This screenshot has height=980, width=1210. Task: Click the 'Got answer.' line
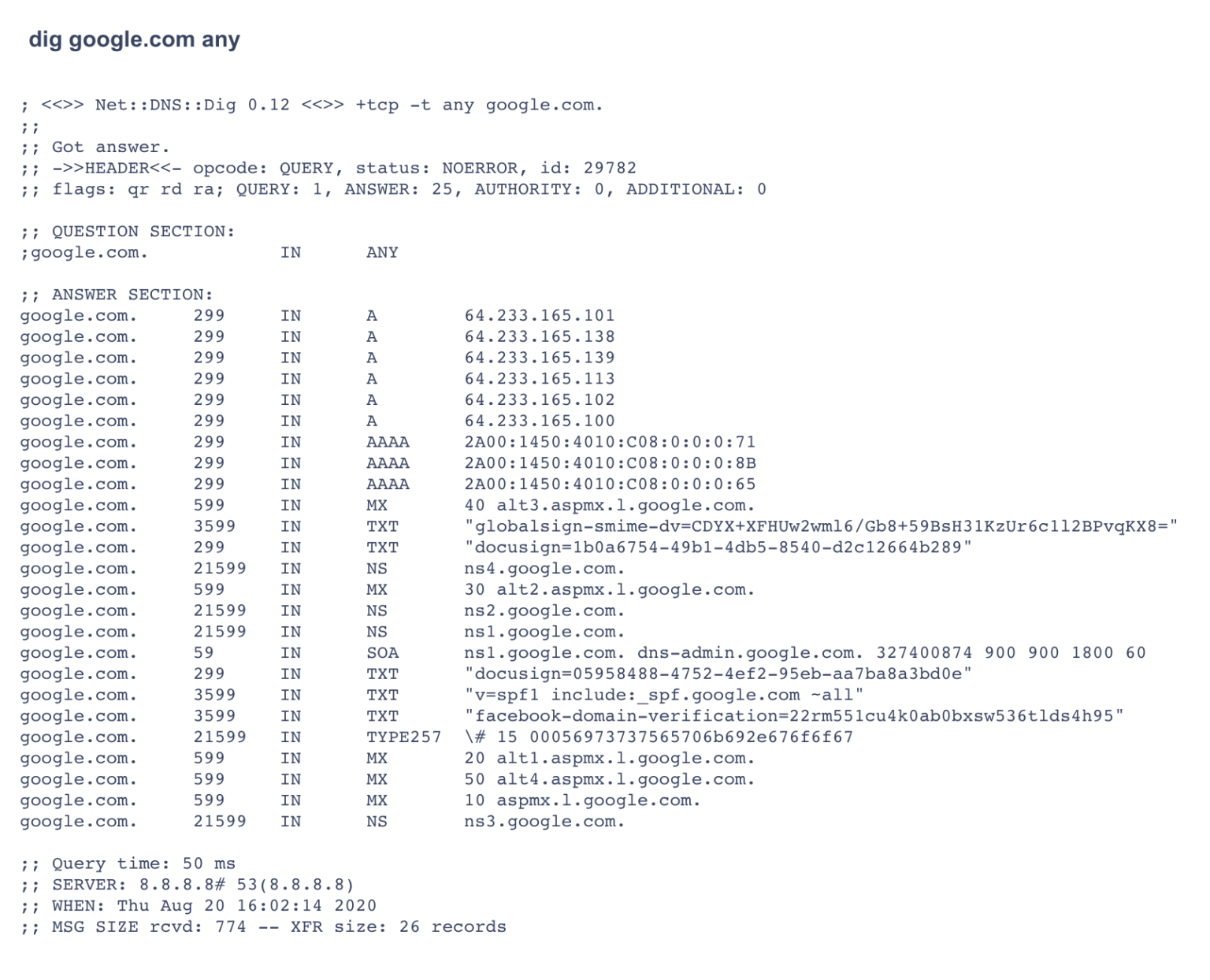point(95,147)
